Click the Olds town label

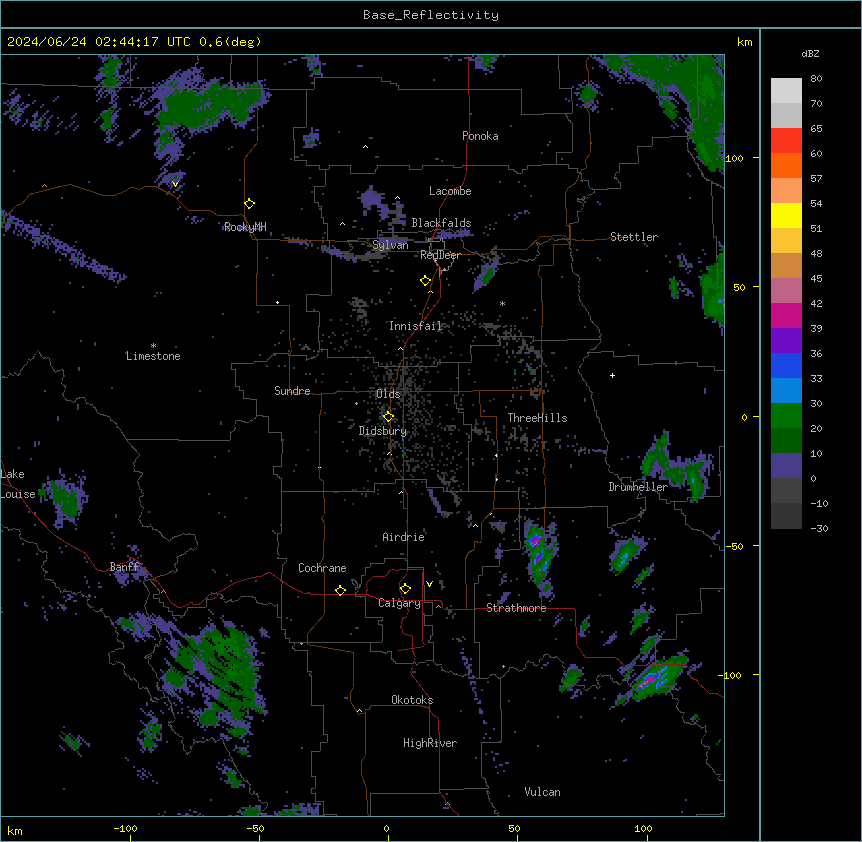click(388, 394)
